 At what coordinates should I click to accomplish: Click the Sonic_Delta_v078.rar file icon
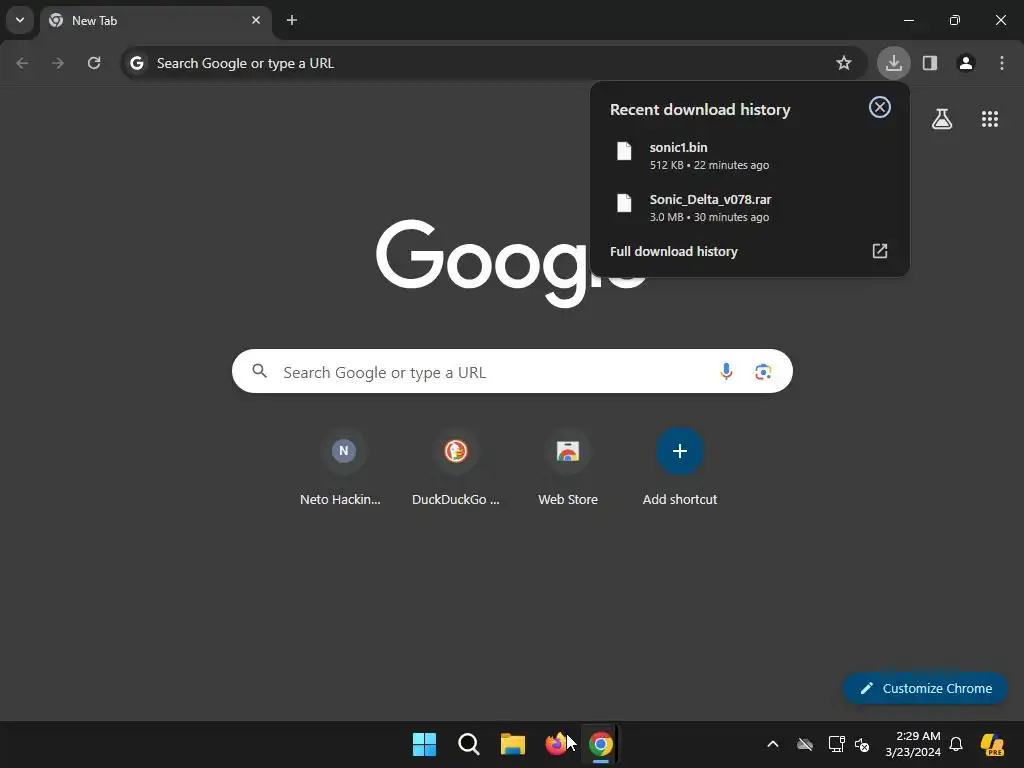(x=624, y=203)
